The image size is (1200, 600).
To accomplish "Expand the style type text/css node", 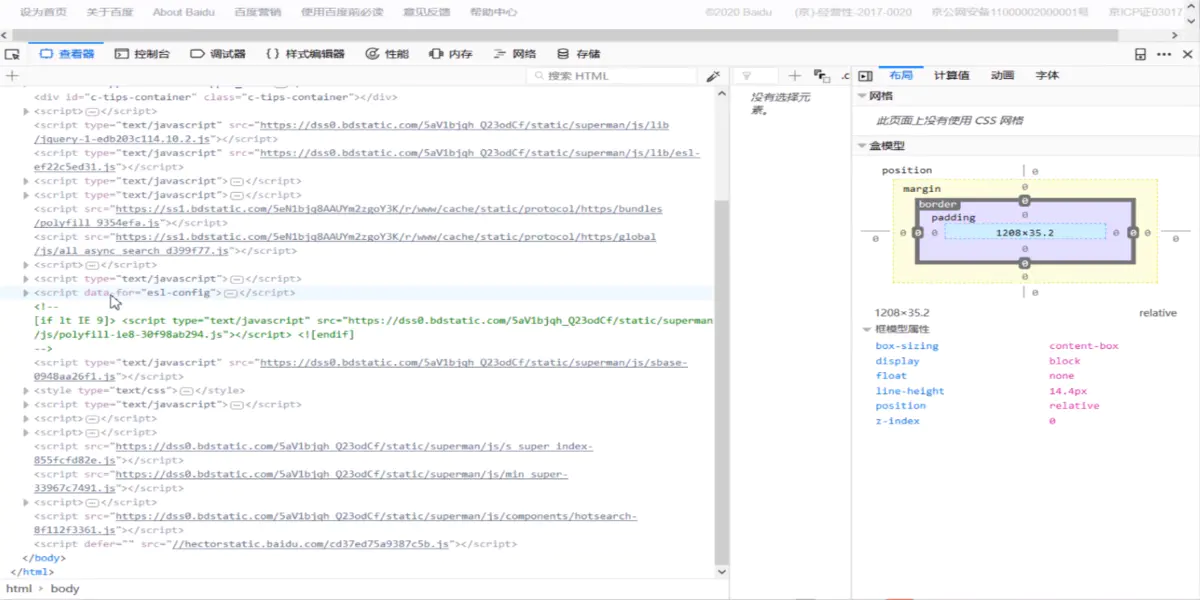I will tap(26, 391).
